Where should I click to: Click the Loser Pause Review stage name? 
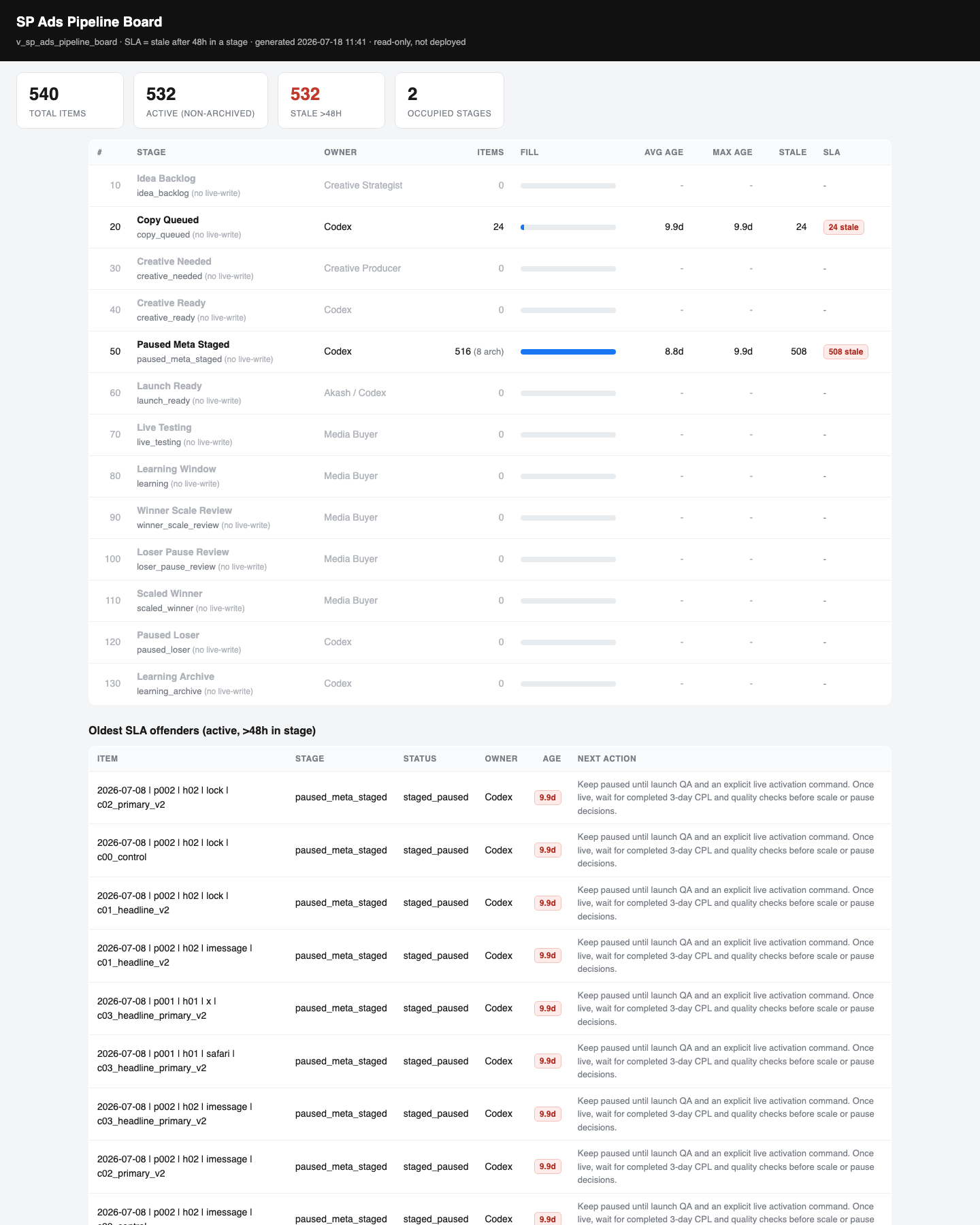click(182, 552)
